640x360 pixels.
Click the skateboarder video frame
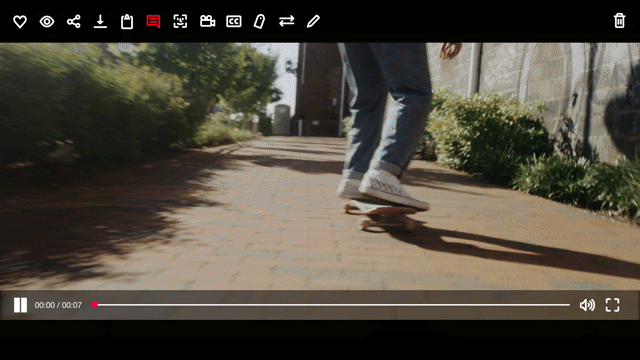point(320,167)
